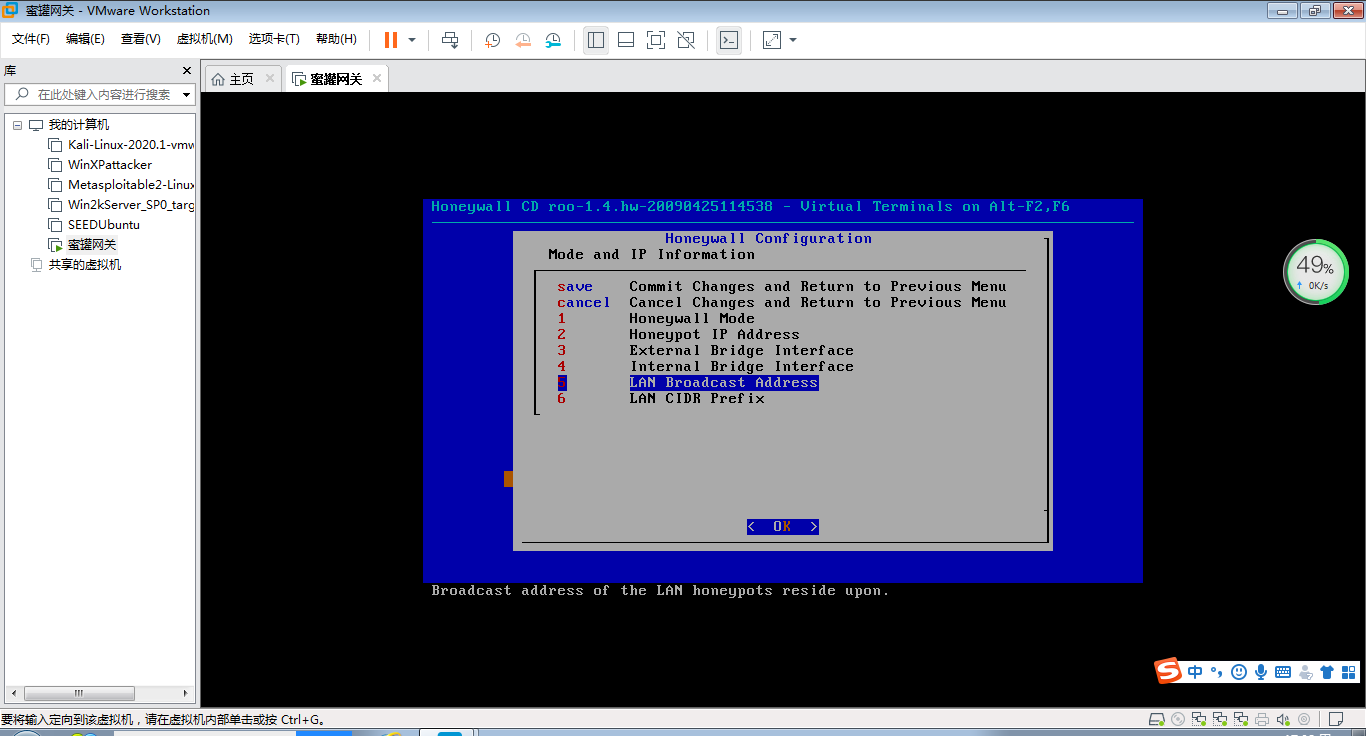This screenshot has height=736, width=1366.
Task: Click the printer device status icon
Action: (x=1262, y=719)
